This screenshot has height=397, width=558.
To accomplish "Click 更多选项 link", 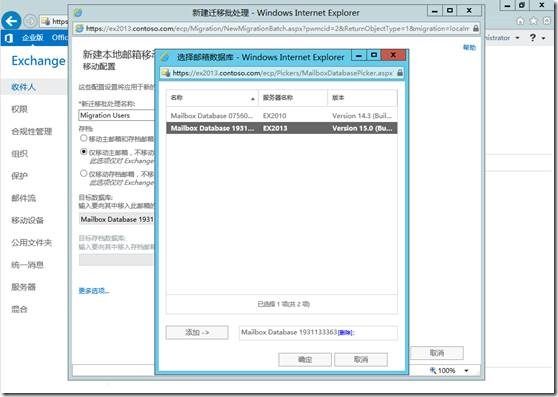I will [94, 291].
